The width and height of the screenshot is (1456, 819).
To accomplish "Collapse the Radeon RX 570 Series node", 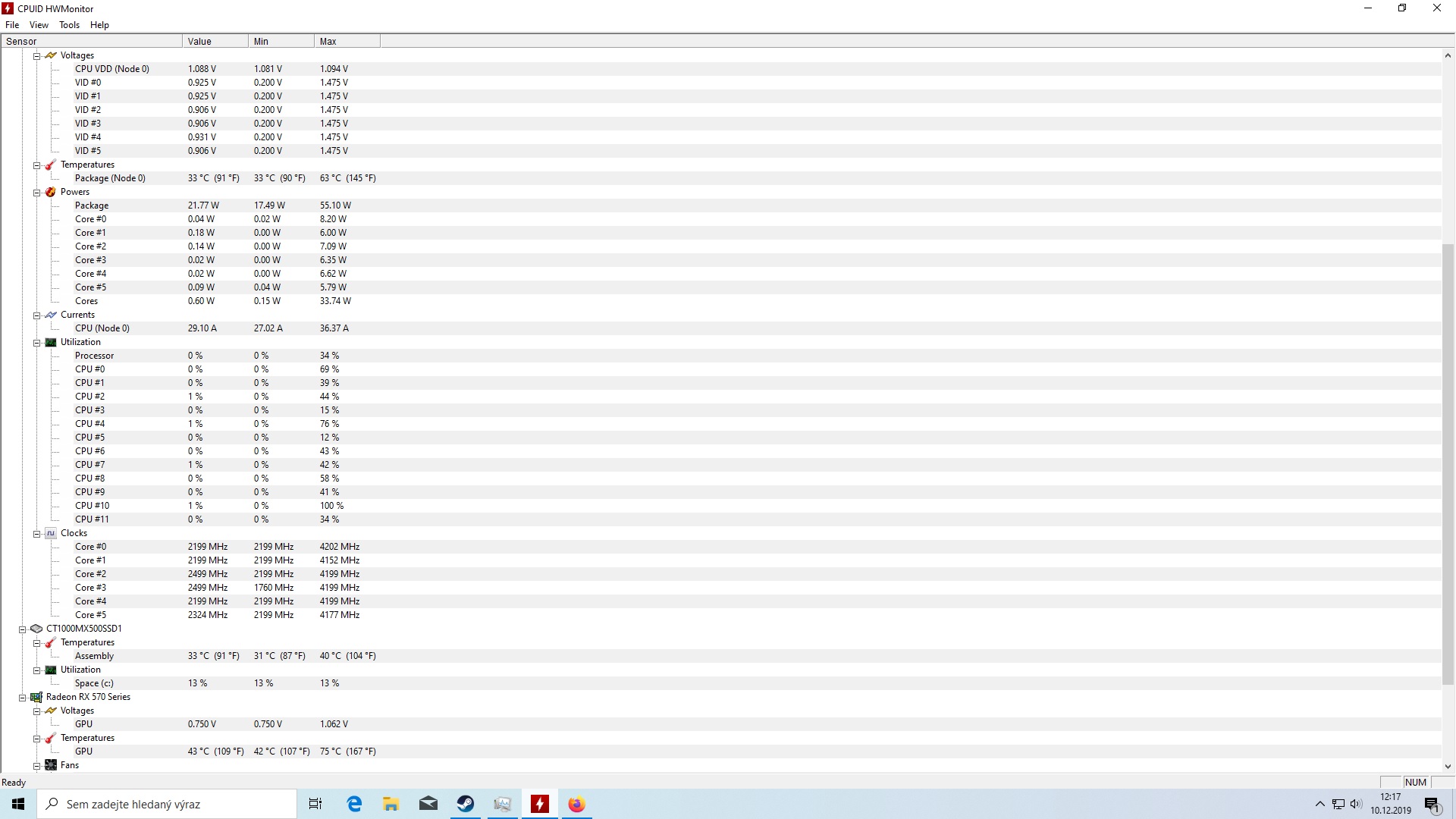I will click(x=23, y=698).
